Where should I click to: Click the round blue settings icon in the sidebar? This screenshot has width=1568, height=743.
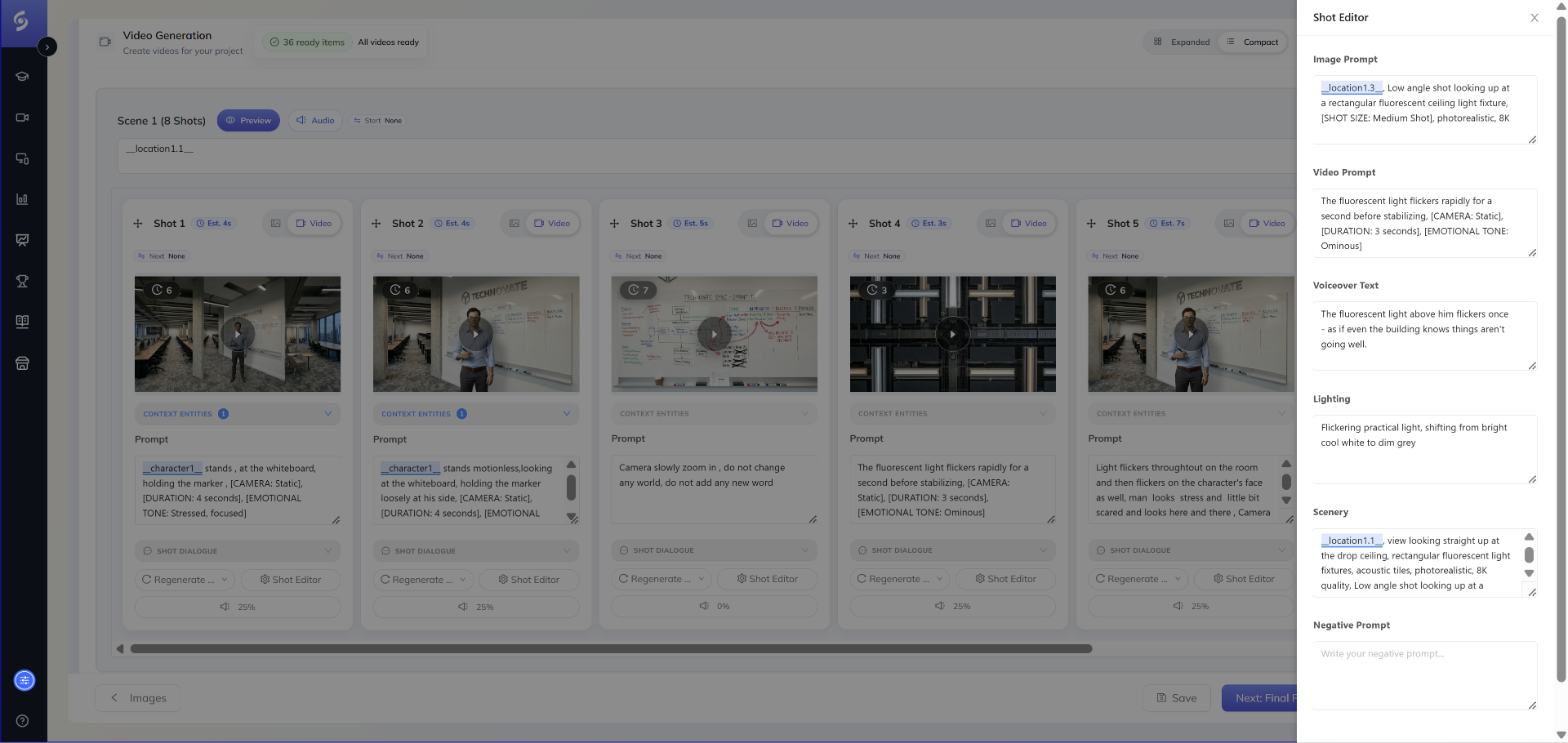pos(24,680)
